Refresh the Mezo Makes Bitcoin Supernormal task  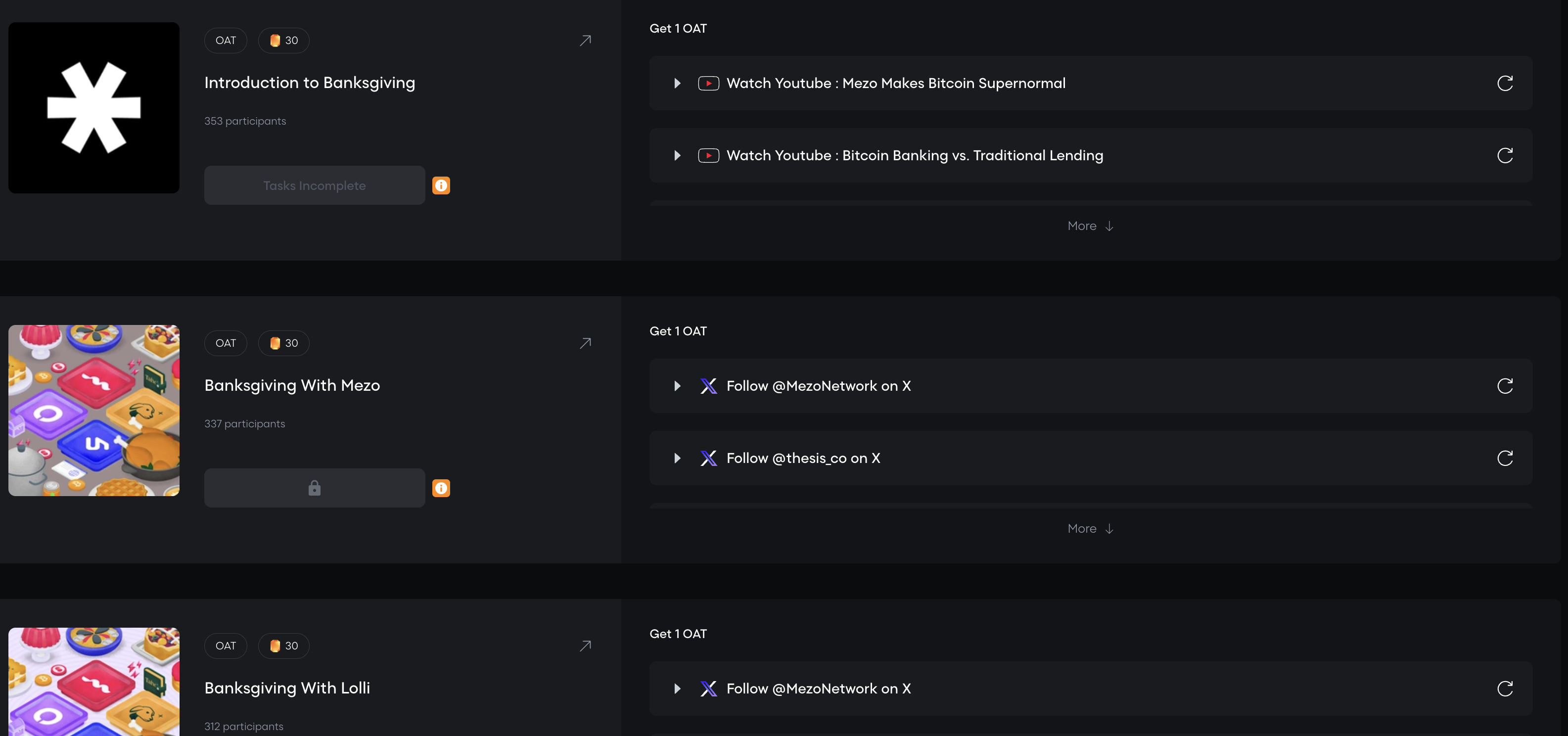click(1504, 84)
